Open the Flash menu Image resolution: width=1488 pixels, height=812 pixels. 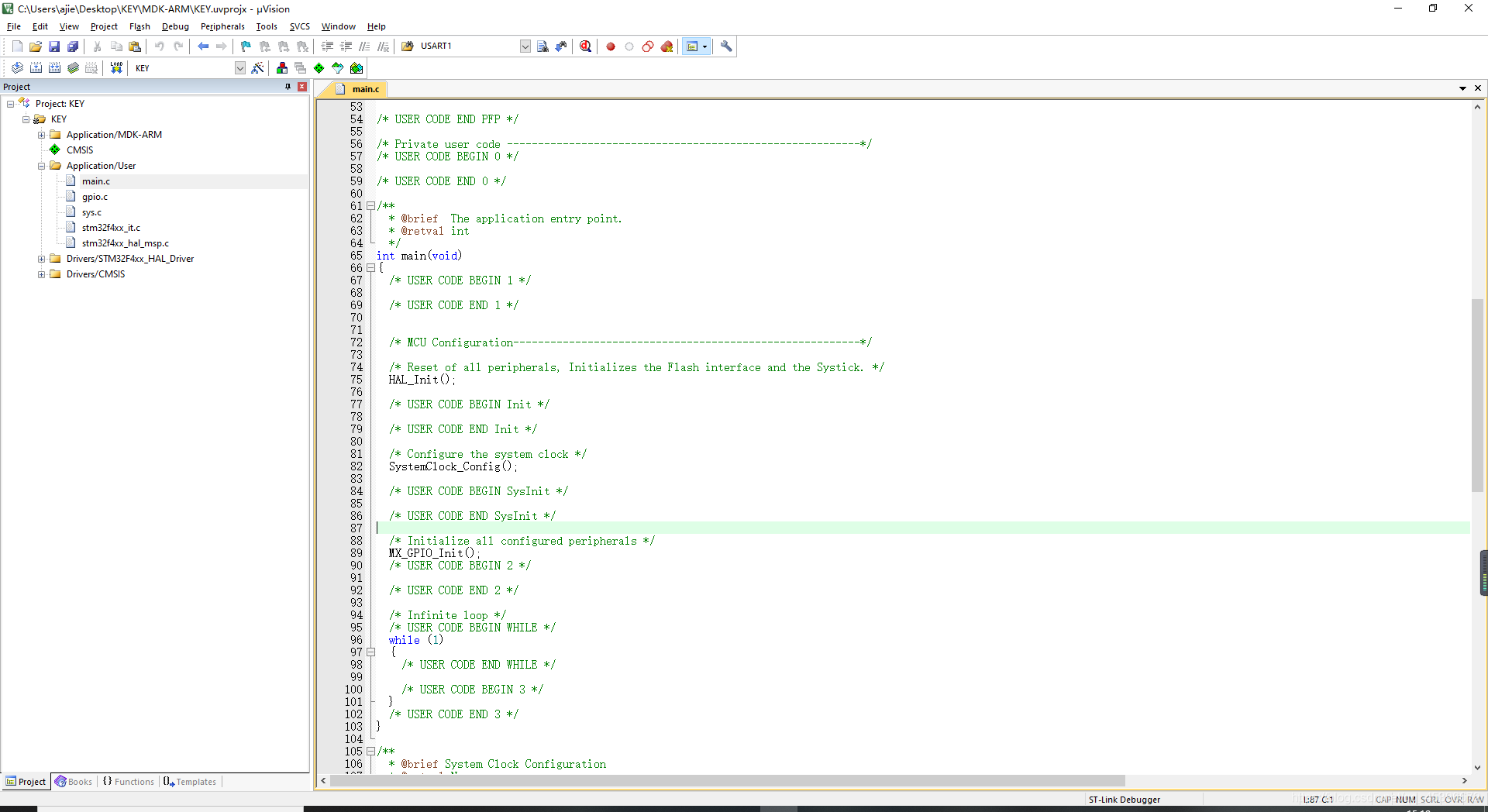[139, 26]
